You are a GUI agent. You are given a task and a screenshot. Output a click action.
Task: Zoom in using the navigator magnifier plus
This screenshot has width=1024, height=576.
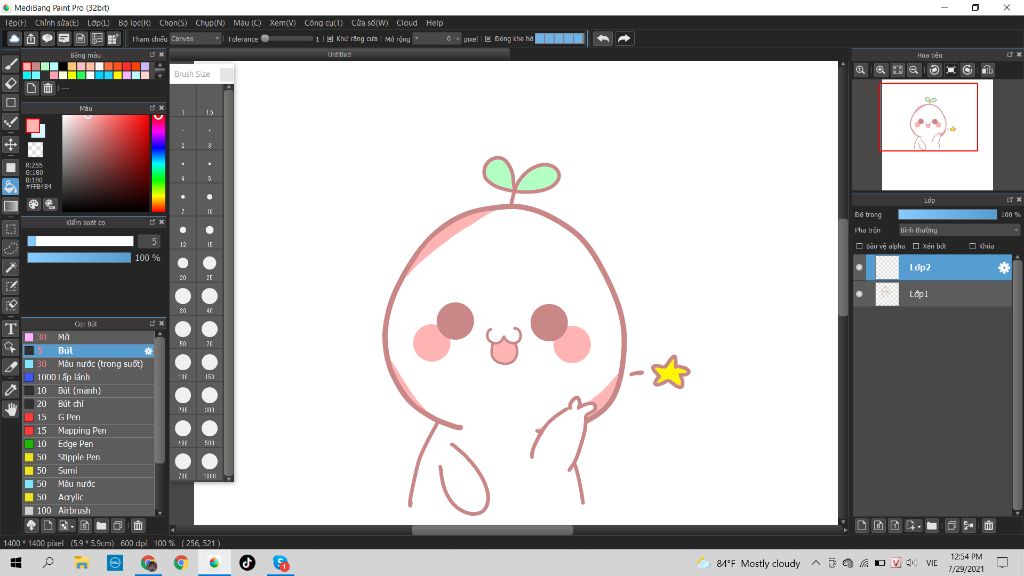[x=880, y=70]
